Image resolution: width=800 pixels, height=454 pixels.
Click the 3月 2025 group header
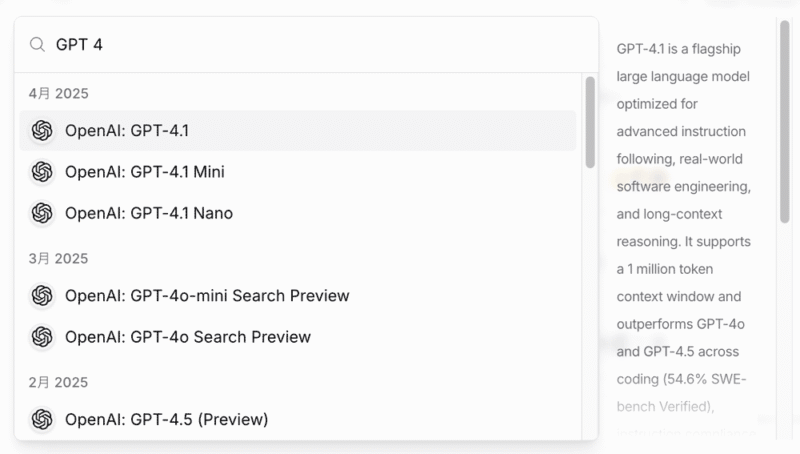[x=58, y=259]
